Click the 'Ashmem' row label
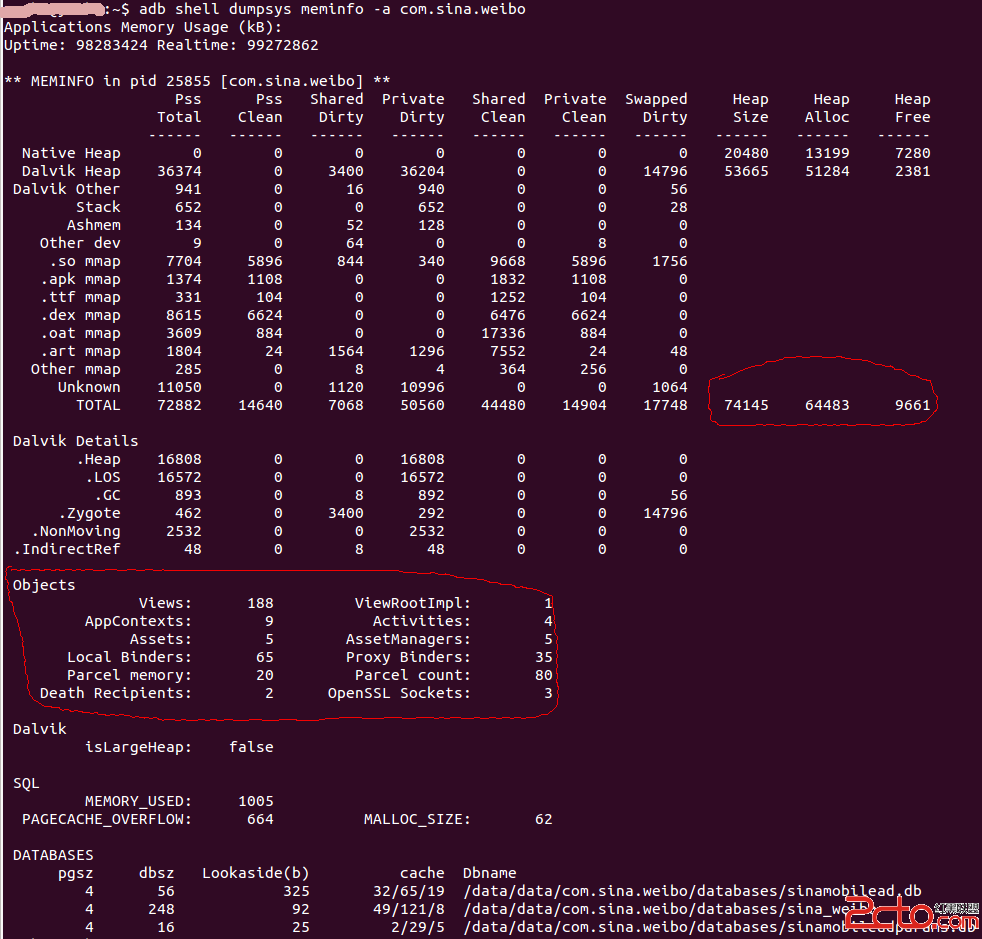 point(93,226)
